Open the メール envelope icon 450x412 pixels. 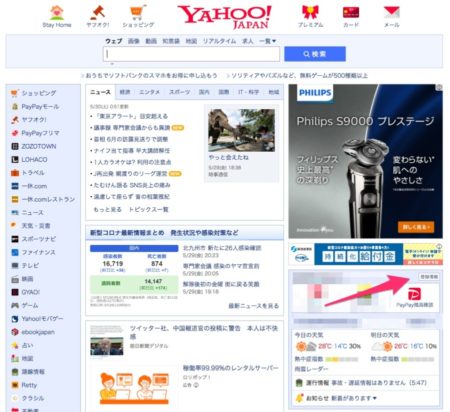tap(392, 13)
